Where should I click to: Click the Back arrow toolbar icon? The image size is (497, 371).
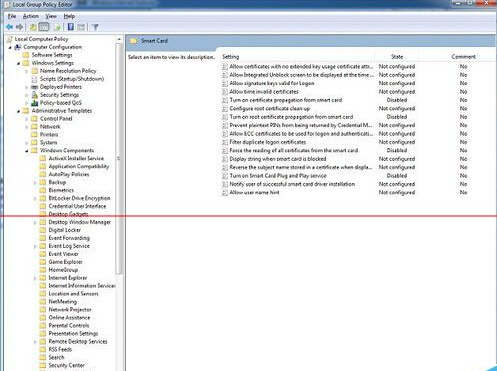pos(9,27)
